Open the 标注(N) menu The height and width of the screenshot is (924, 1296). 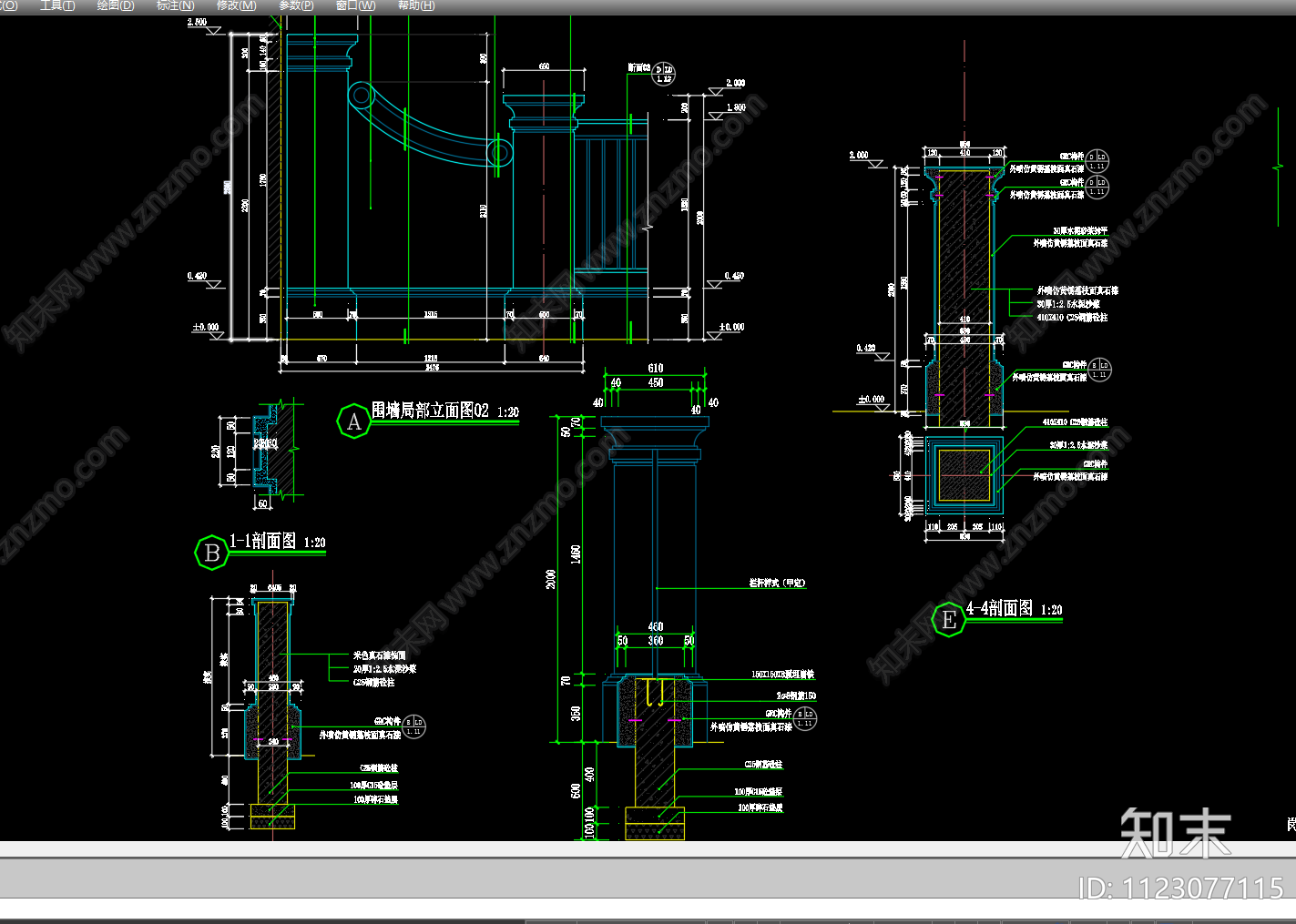[175, 5]
